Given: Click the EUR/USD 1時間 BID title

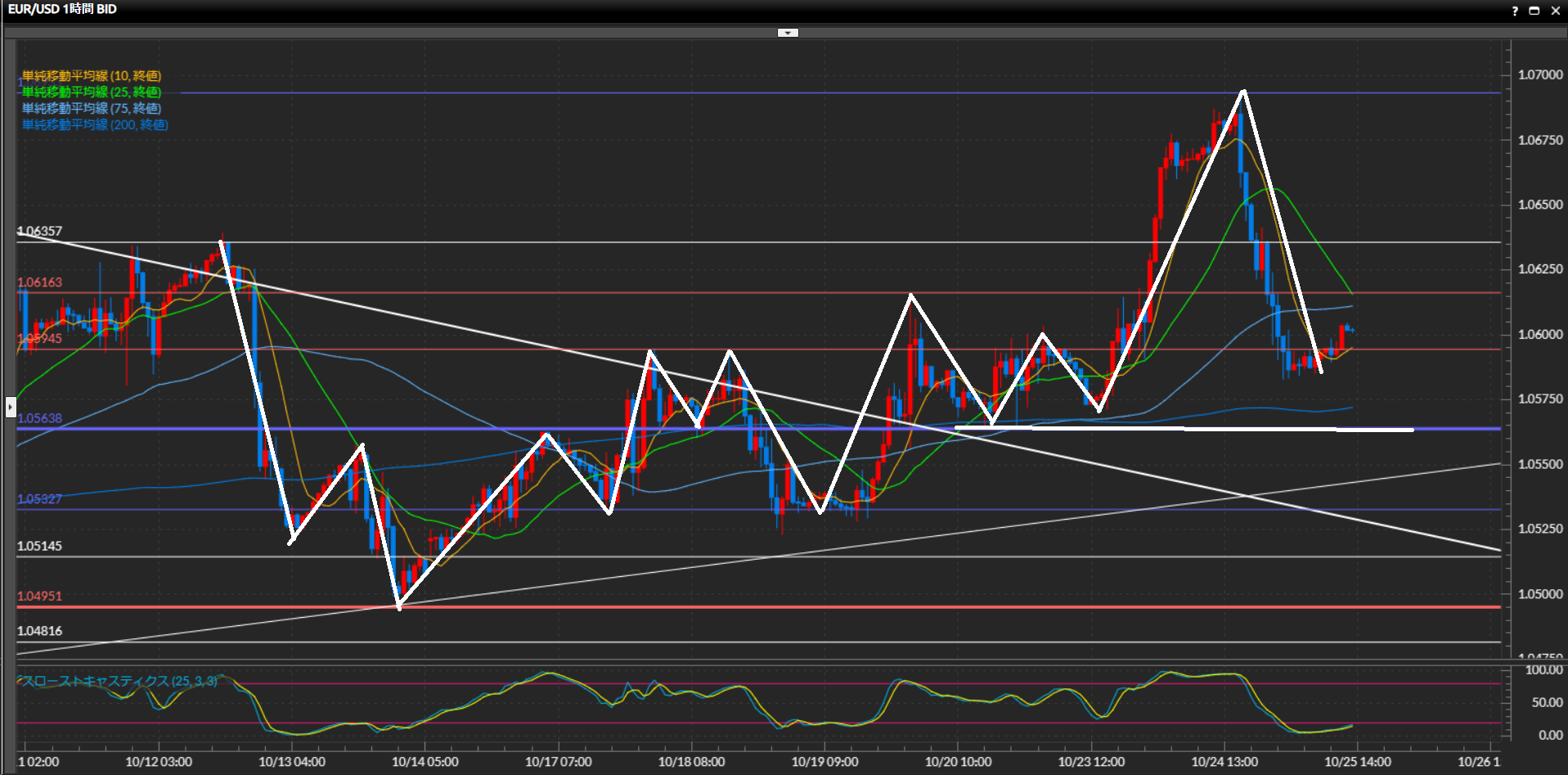Looking at the screenshot, I should 62,9.
